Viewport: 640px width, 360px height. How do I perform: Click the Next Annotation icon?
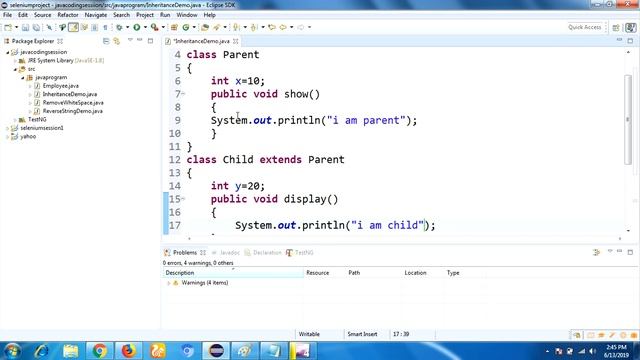click(236, 27)
